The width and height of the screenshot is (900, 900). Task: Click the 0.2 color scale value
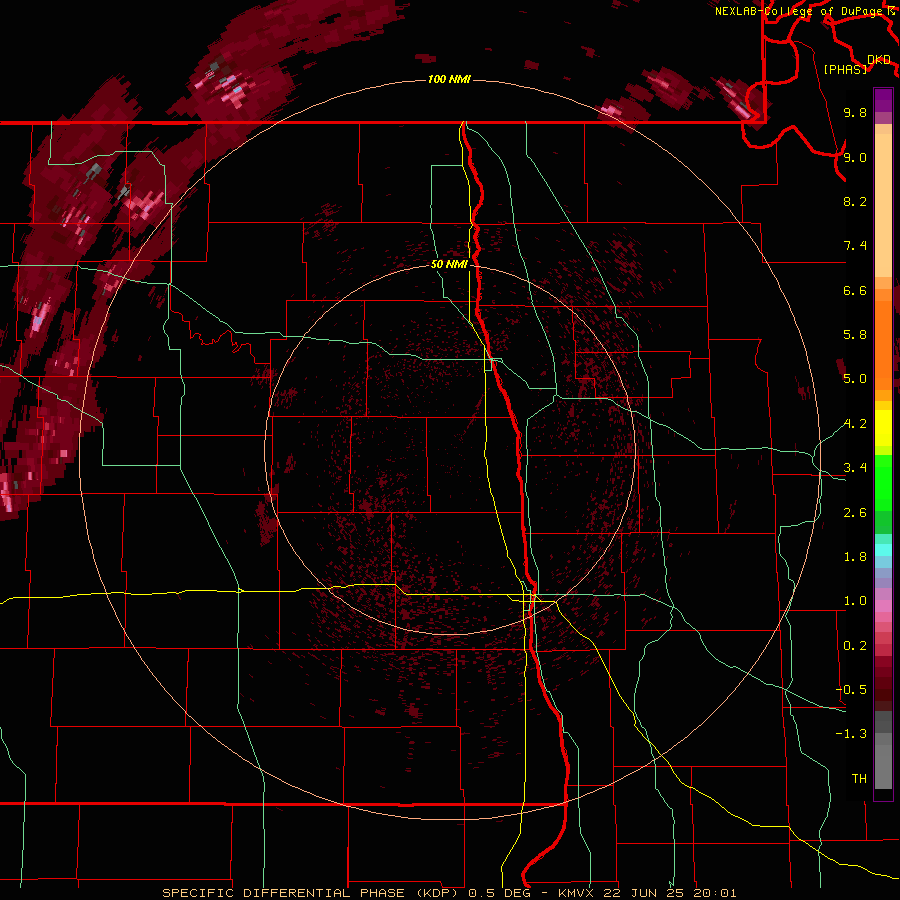click(x=855, y=646)
